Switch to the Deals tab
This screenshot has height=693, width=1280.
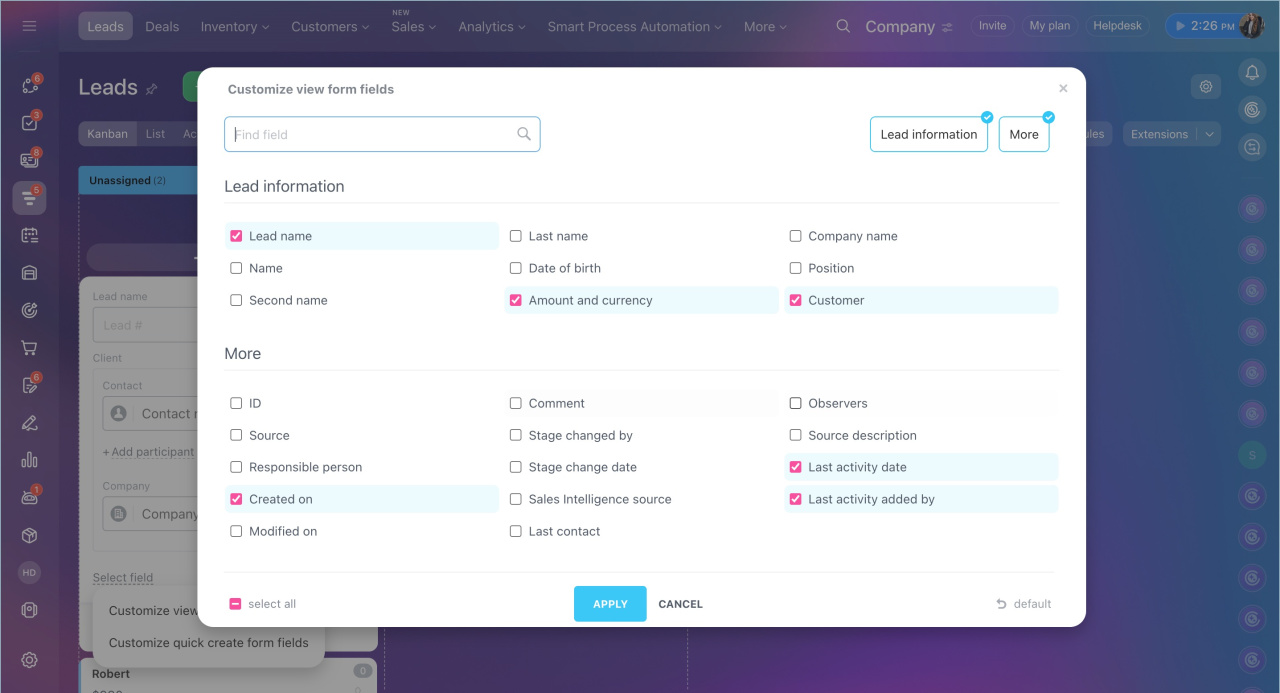point(162,27)
